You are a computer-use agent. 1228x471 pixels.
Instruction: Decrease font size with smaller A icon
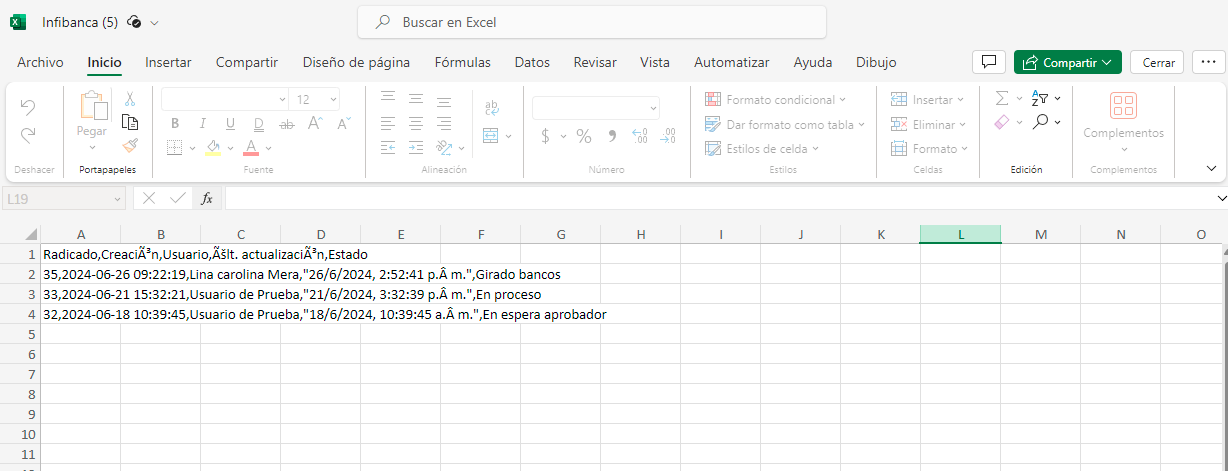[344, 124]
